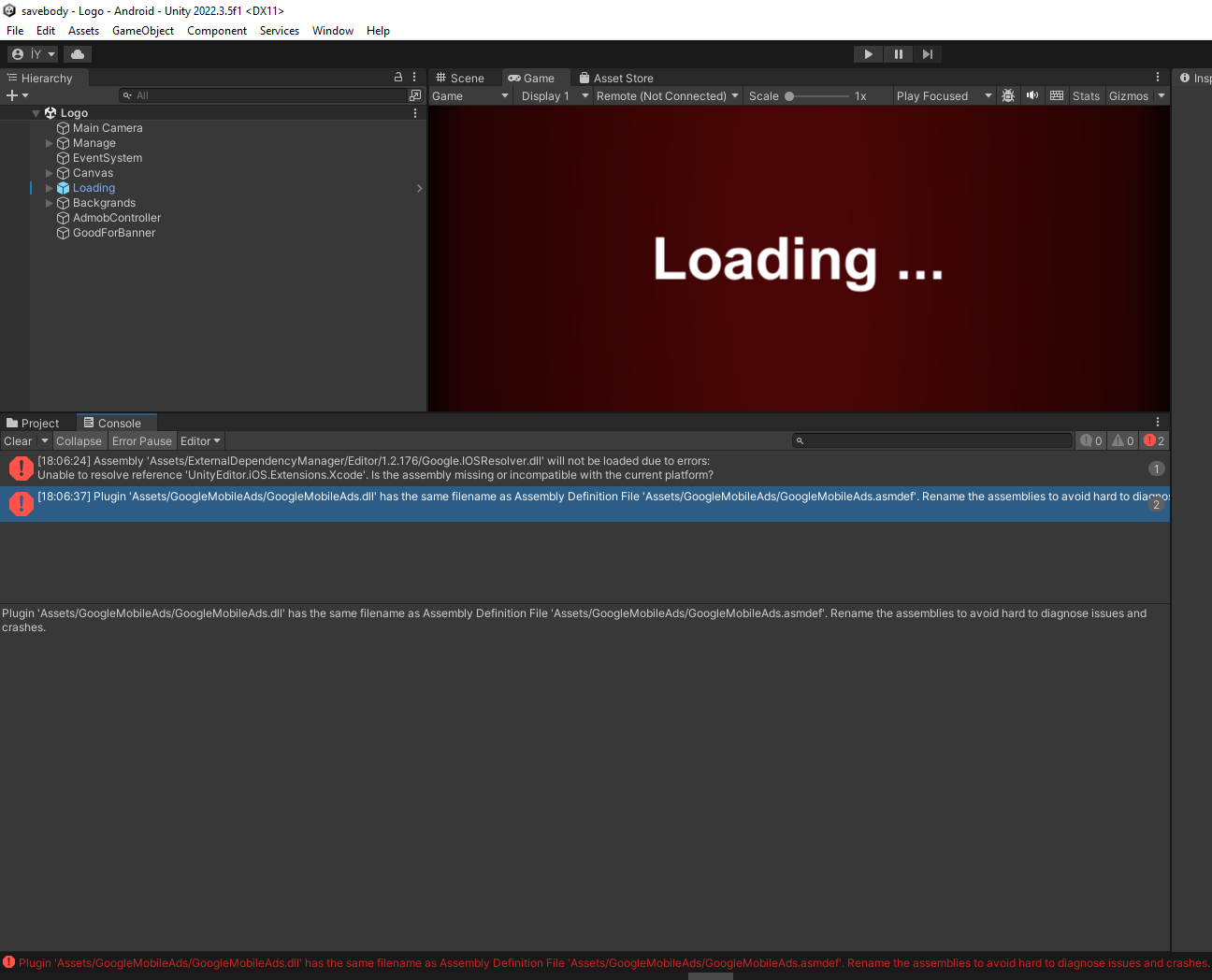
Task: Toggle the Stats overlay button
Action: pyautogui.click(x=1086, y=96)
